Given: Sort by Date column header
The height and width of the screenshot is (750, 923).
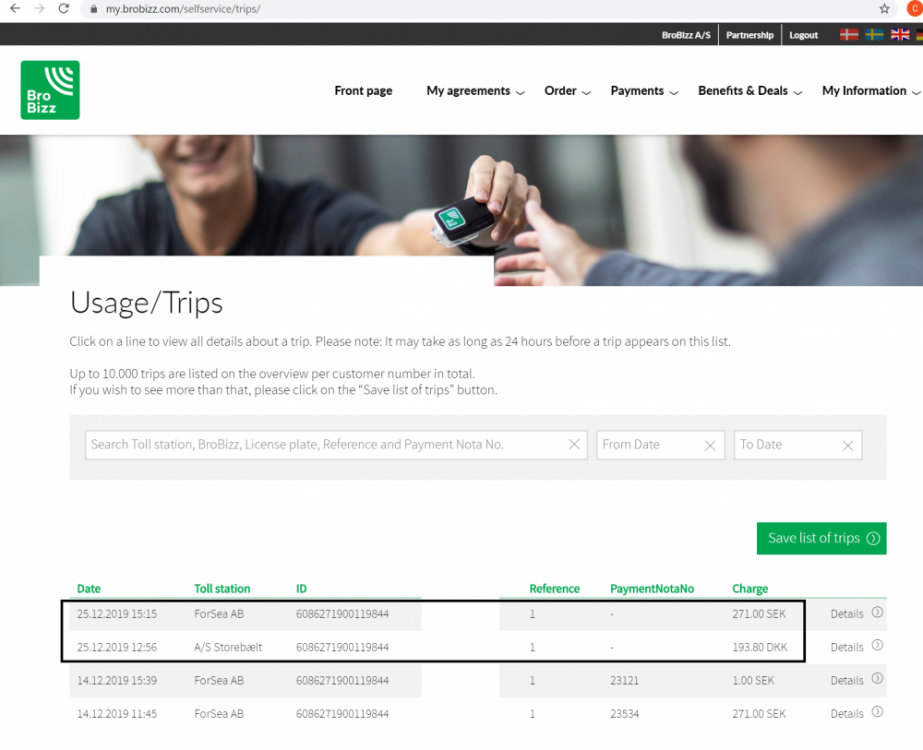Looking at the screenshot, I should point(89,589).
